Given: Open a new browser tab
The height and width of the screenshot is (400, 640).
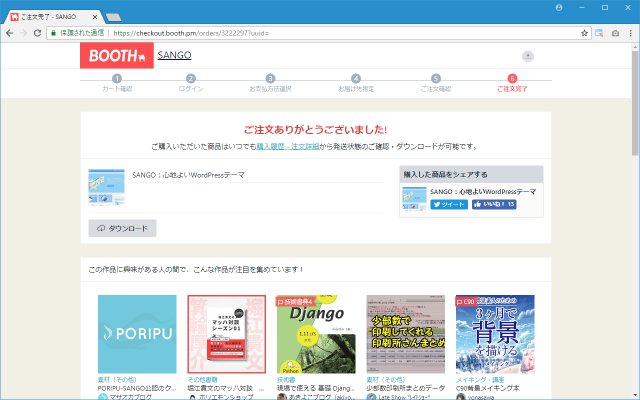Looking at the screenshot, I should pyautogui.click(x=113, y=17).
